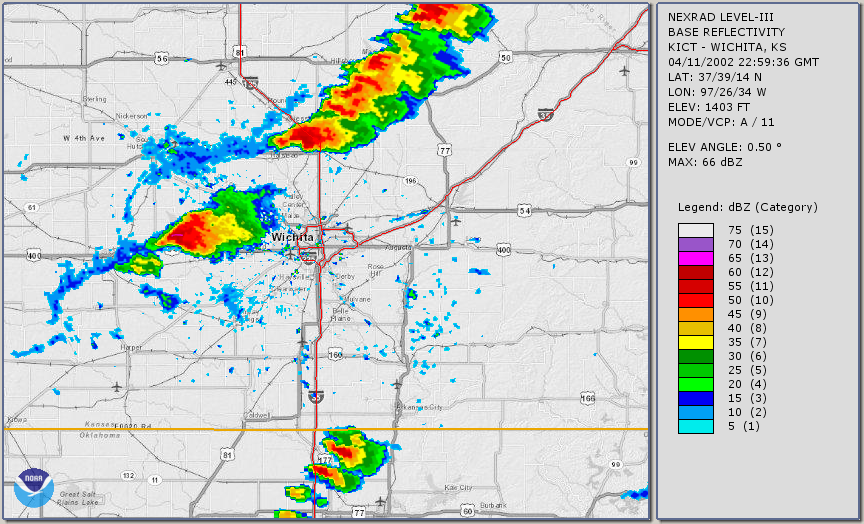Select the 30 dBZ dark green swatch
The image size is (864, 524).
click(695, 356)
